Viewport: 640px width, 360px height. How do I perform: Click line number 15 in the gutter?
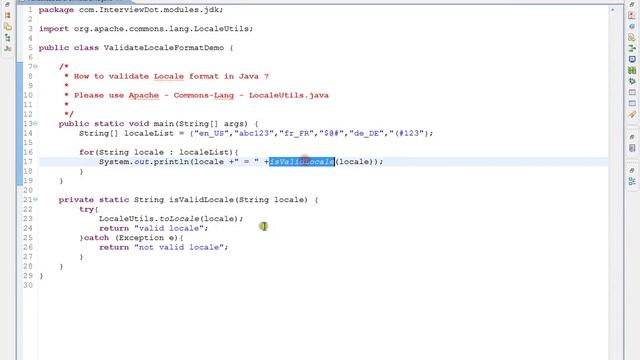coord(28,142)
